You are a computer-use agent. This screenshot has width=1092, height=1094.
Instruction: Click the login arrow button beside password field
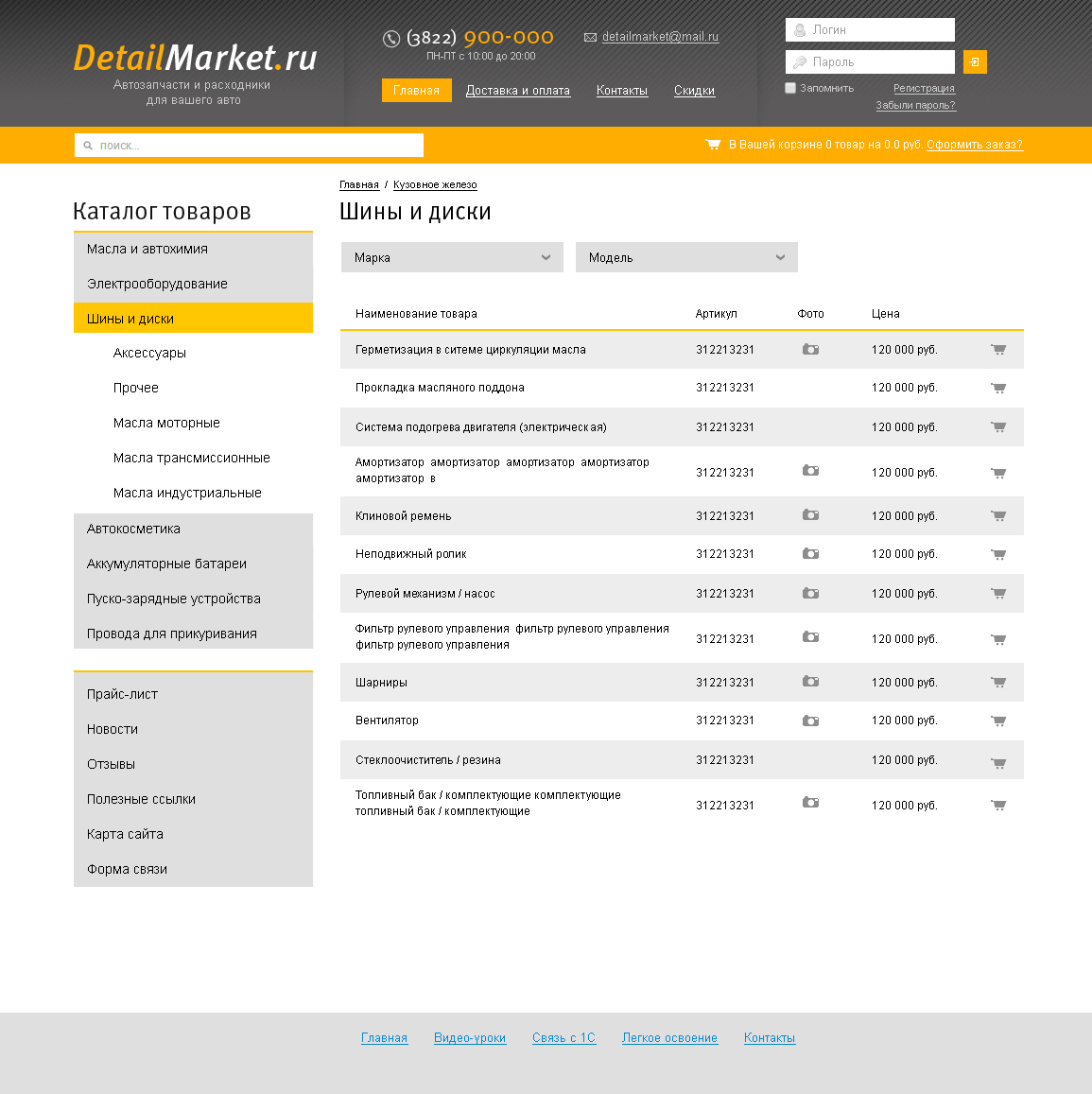click(975, 61)
